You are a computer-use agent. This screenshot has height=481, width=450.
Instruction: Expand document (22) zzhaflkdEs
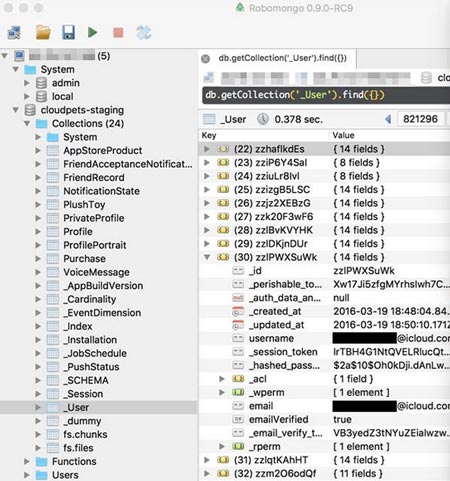tap(207, 149)
